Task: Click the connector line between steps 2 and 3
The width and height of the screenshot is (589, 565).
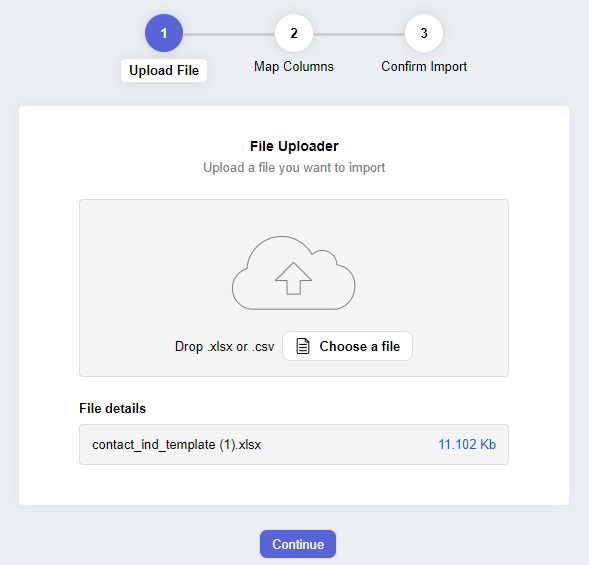Action: [x=359, y=34]
